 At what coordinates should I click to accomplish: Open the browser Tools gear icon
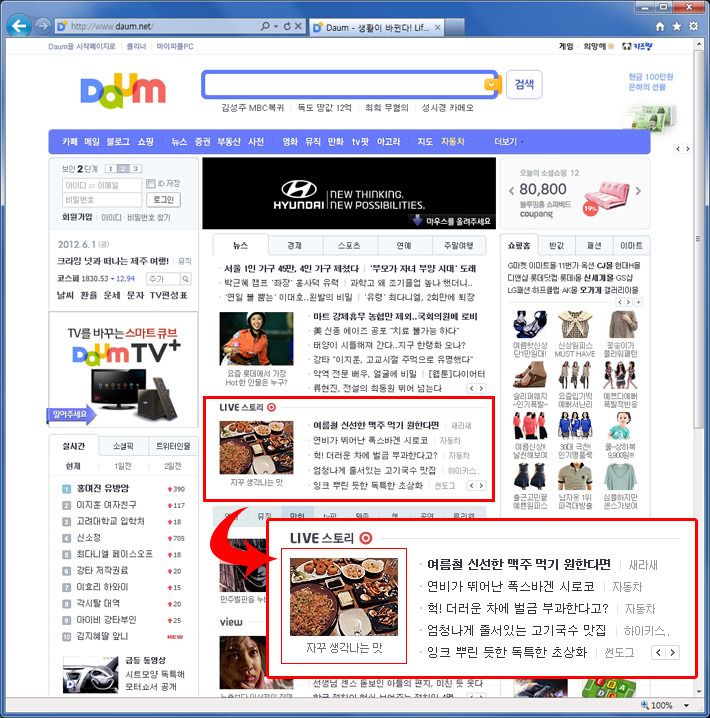coord(694,26)
